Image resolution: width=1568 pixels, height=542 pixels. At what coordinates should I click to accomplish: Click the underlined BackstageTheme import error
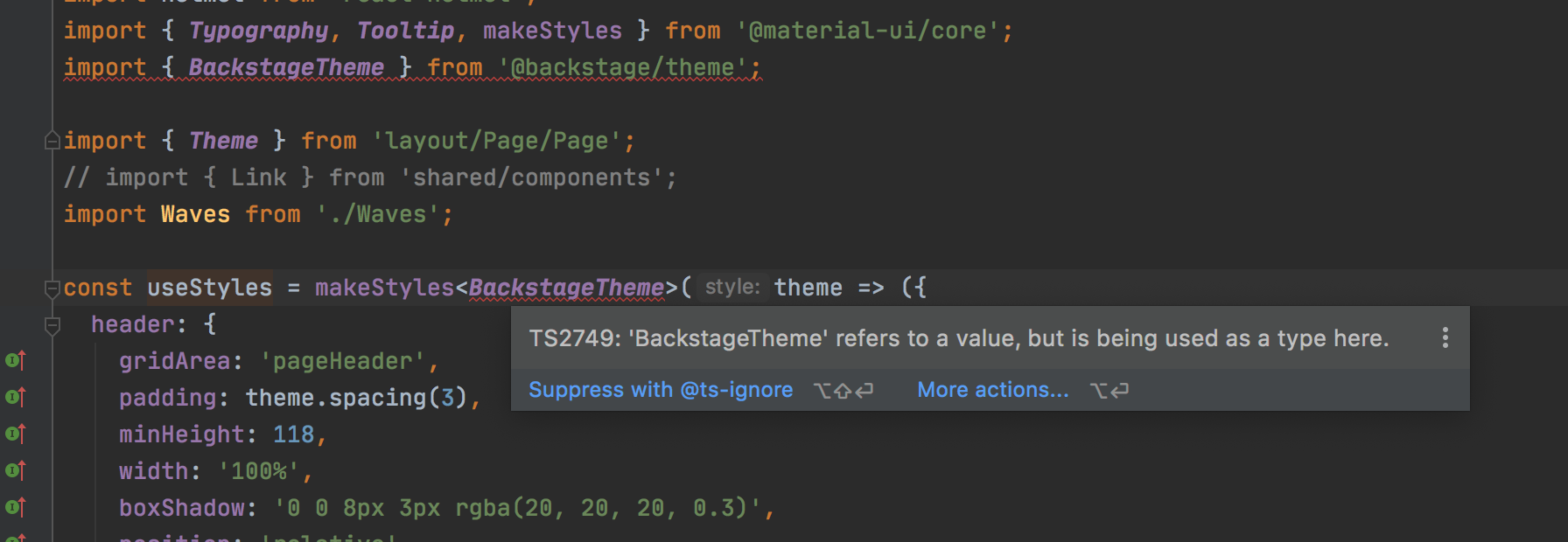click(285, 66)
